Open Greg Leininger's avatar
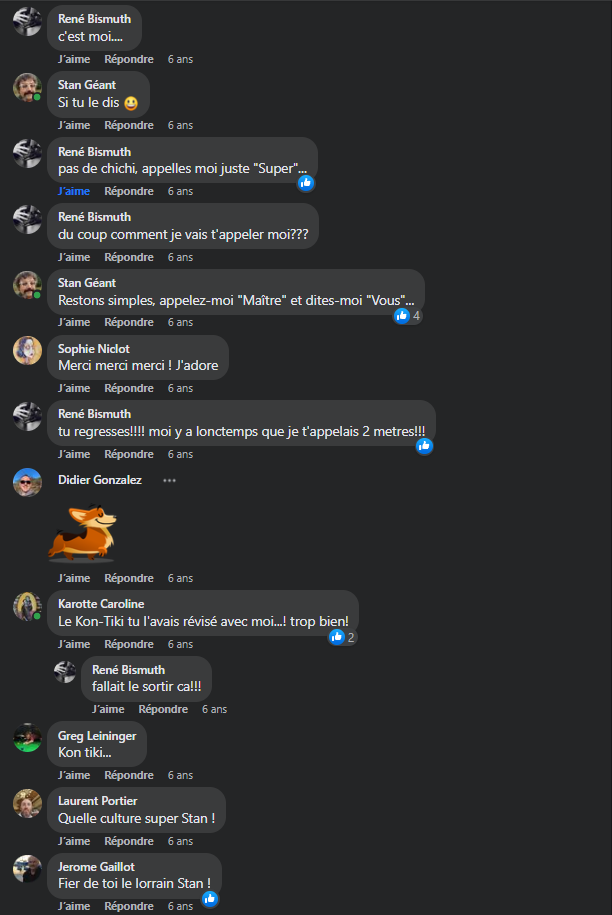 click(x=27, y=738)
